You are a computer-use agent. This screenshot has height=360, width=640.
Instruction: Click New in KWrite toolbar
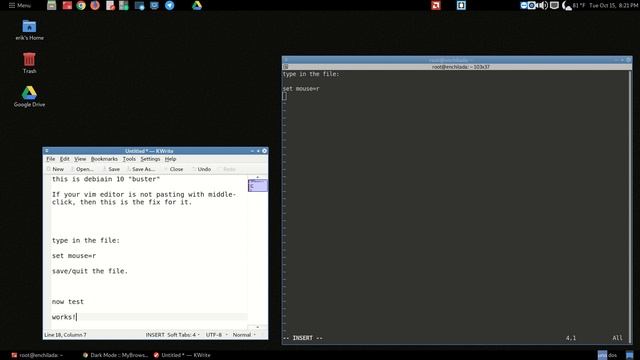pyautogui.click(x=55, y=169)
